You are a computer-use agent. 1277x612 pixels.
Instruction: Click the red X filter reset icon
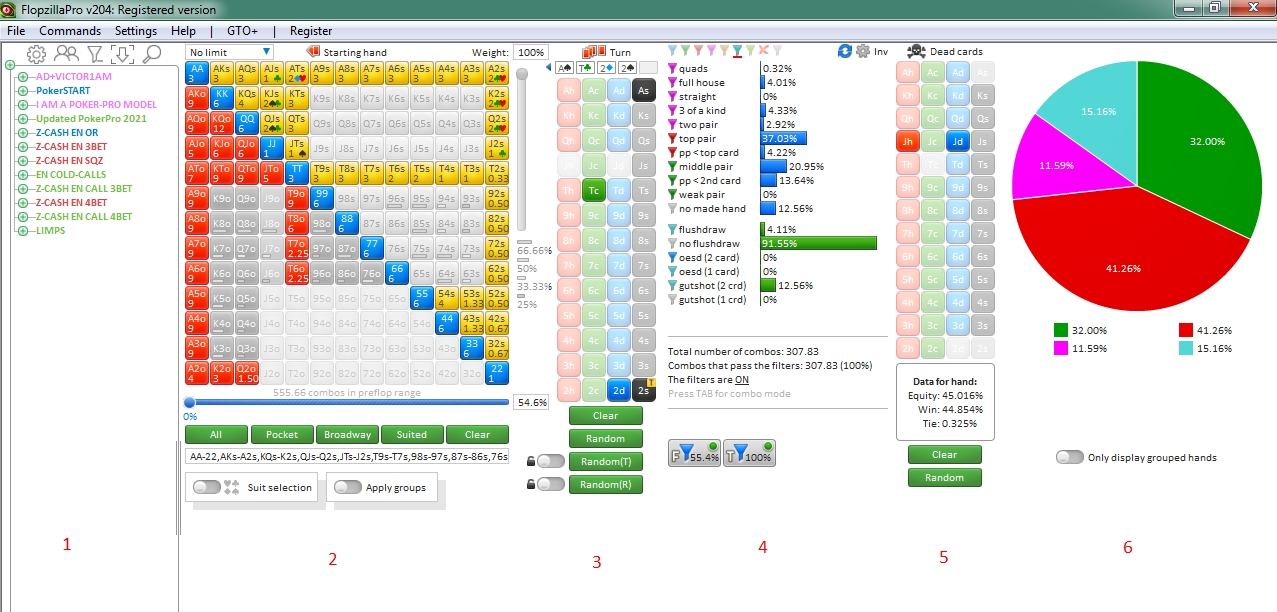(x=764, y=50)
